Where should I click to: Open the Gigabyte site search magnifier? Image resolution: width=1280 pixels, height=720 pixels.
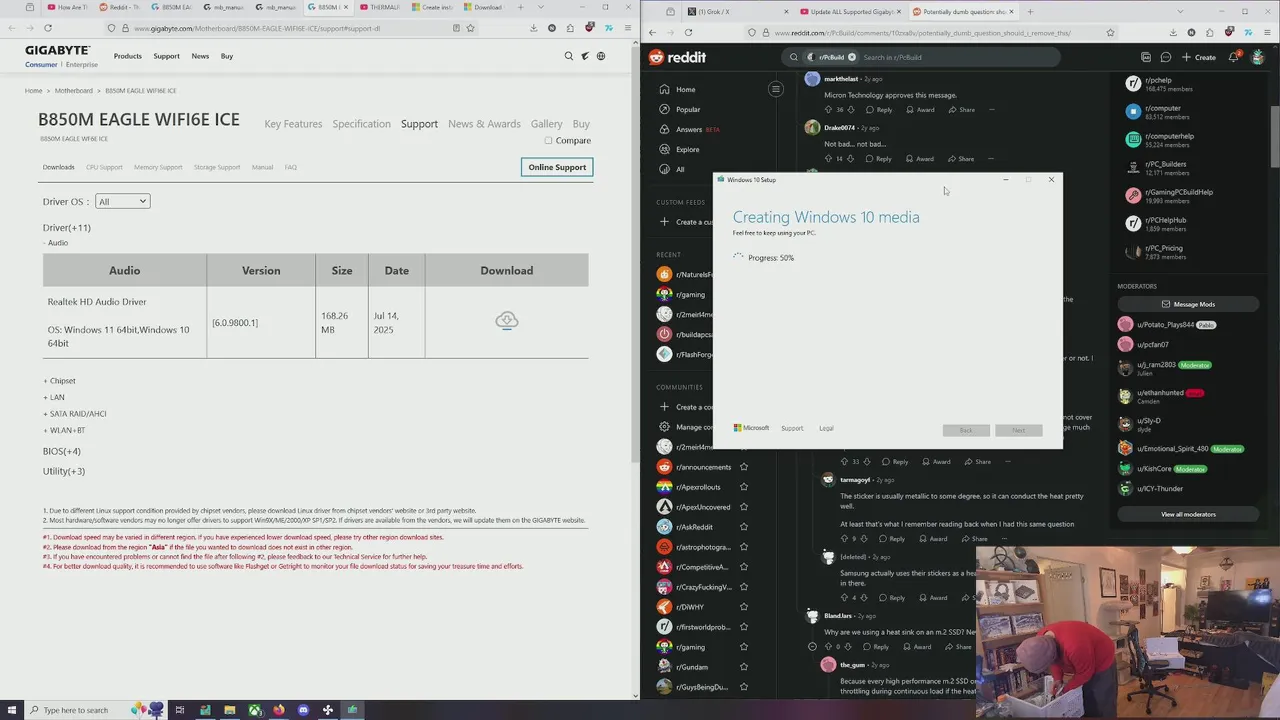click(569, 56)
